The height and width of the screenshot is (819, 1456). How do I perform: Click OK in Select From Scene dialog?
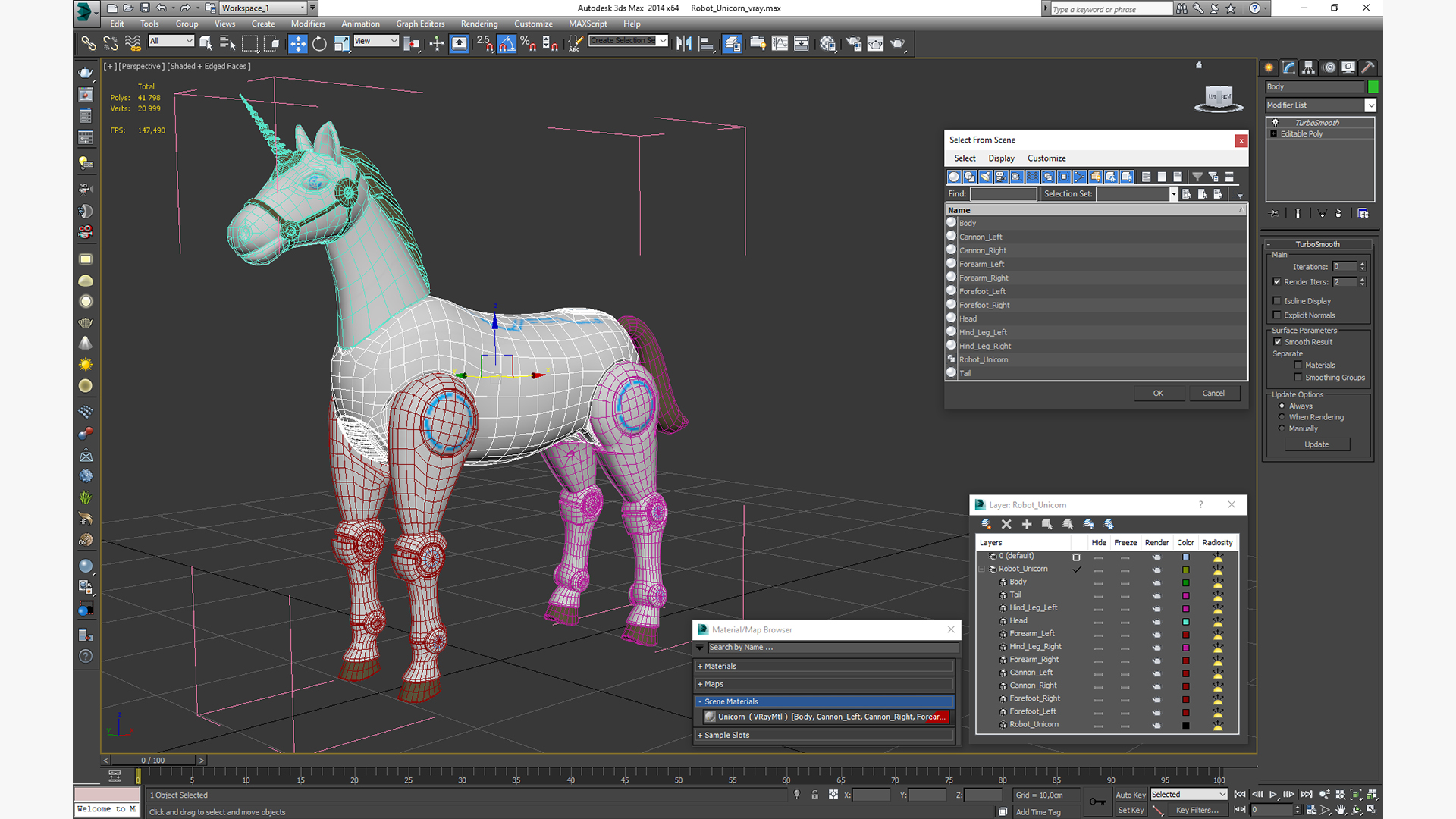[x=1158, y=393]
